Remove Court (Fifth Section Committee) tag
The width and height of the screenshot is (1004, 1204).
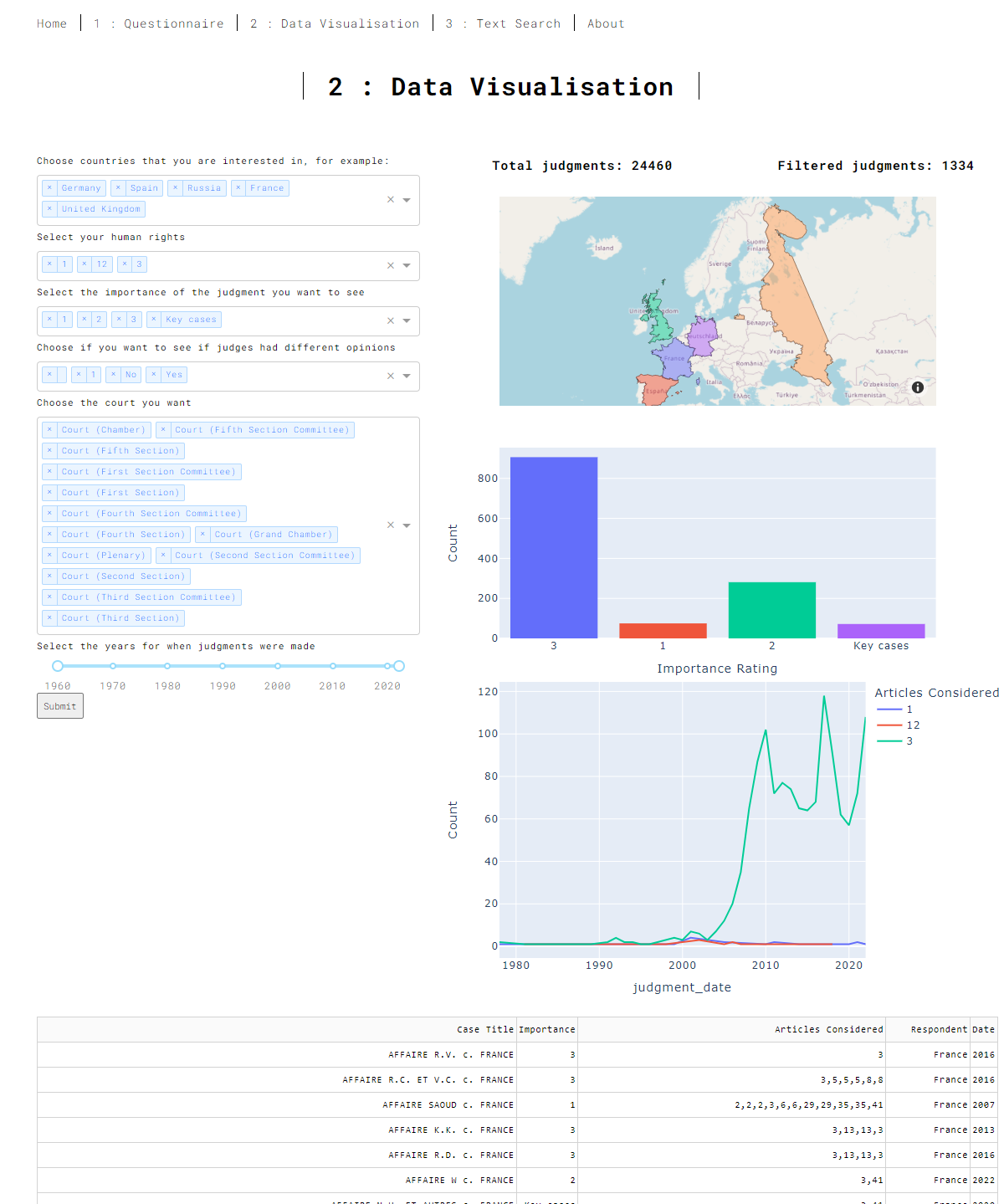coord(163,430)
